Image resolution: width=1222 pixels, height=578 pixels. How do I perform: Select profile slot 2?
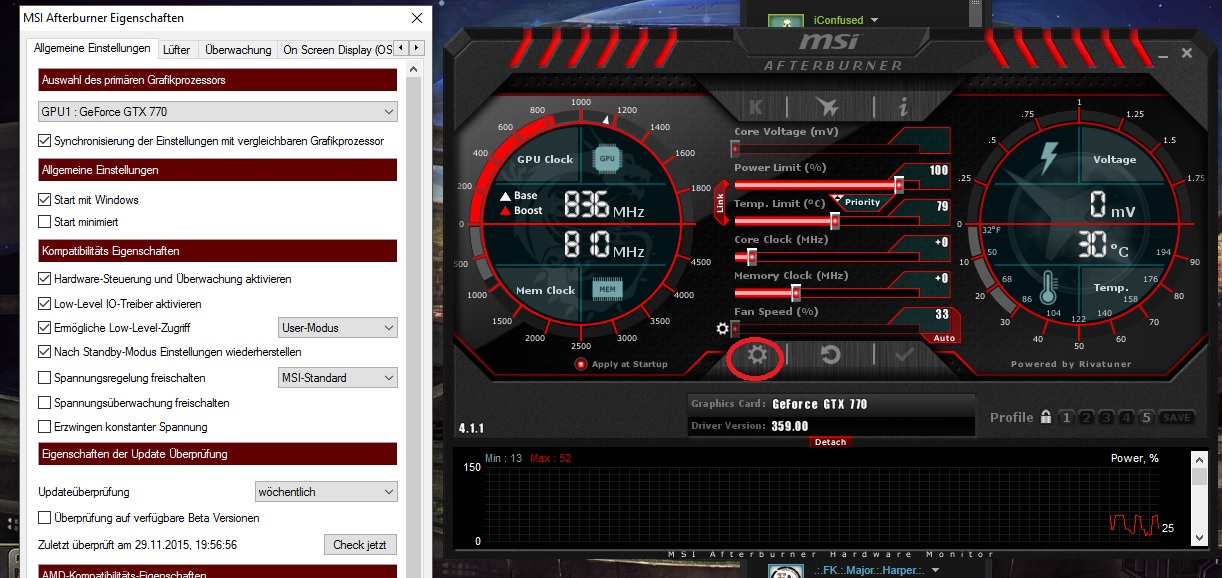(x=1087, y=417)
